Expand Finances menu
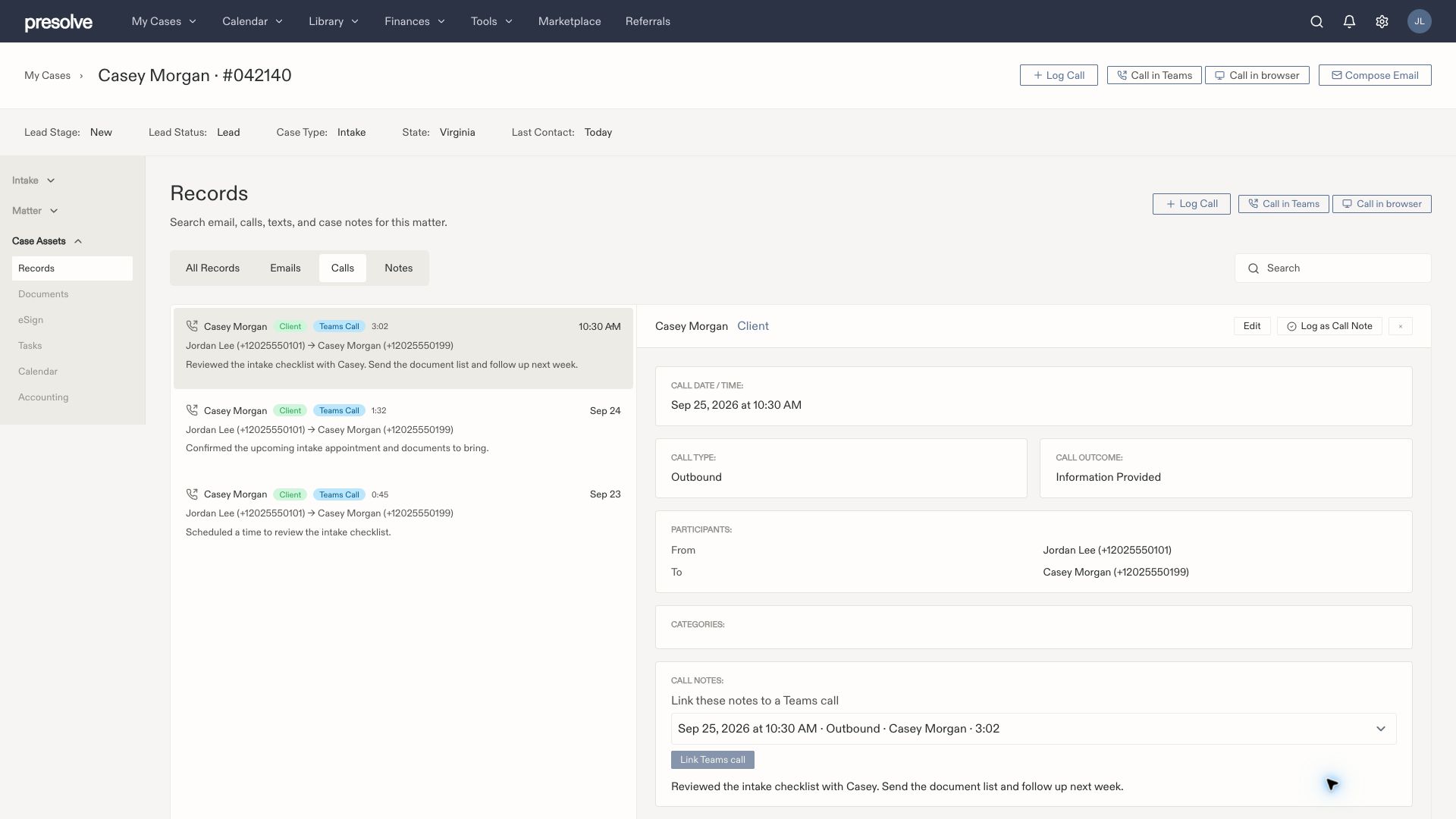The width and height of the screenshot is (1456, 819). tap(415, 21)
